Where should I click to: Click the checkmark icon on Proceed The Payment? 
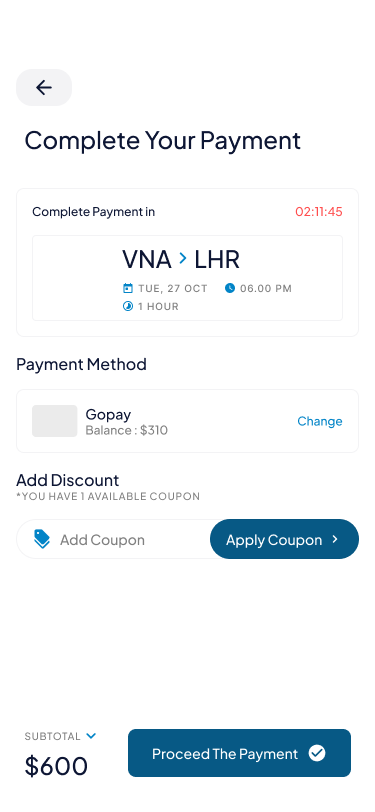coord(317,753)
